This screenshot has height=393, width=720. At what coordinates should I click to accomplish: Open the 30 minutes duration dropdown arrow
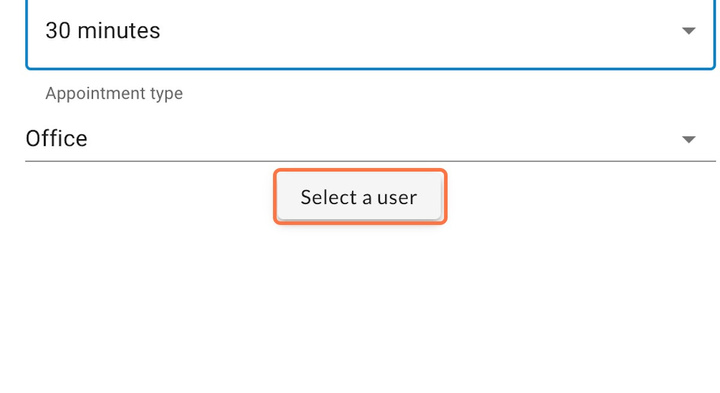point(688,31)
